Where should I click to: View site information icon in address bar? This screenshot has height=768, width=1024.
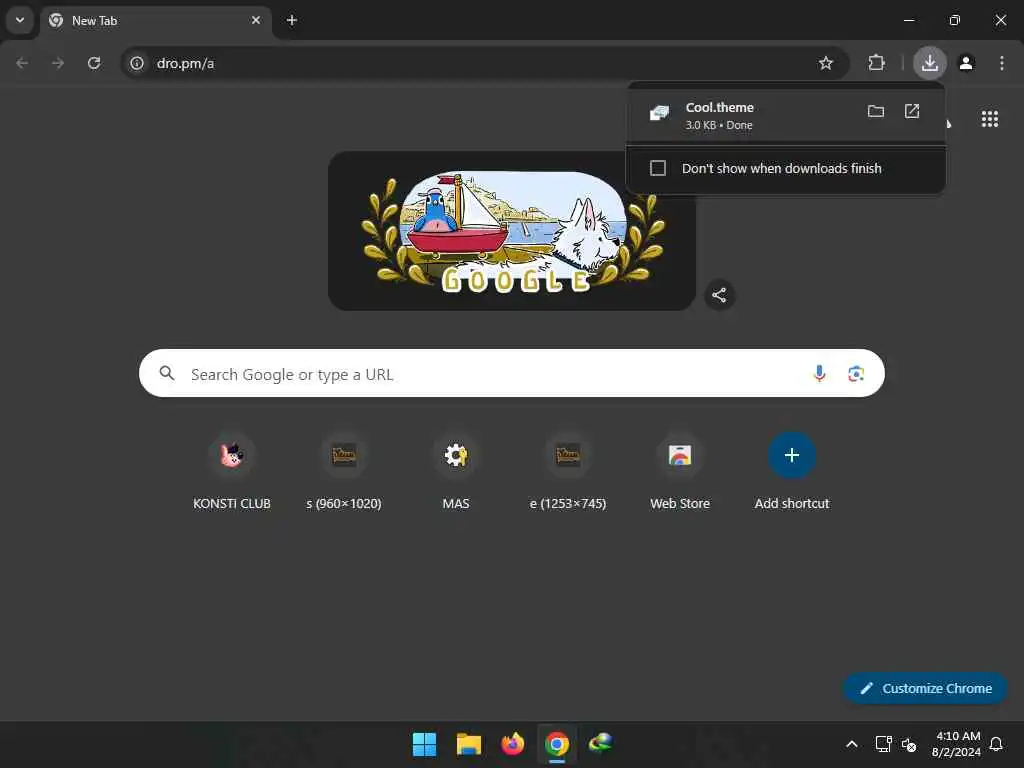point(136,63)
